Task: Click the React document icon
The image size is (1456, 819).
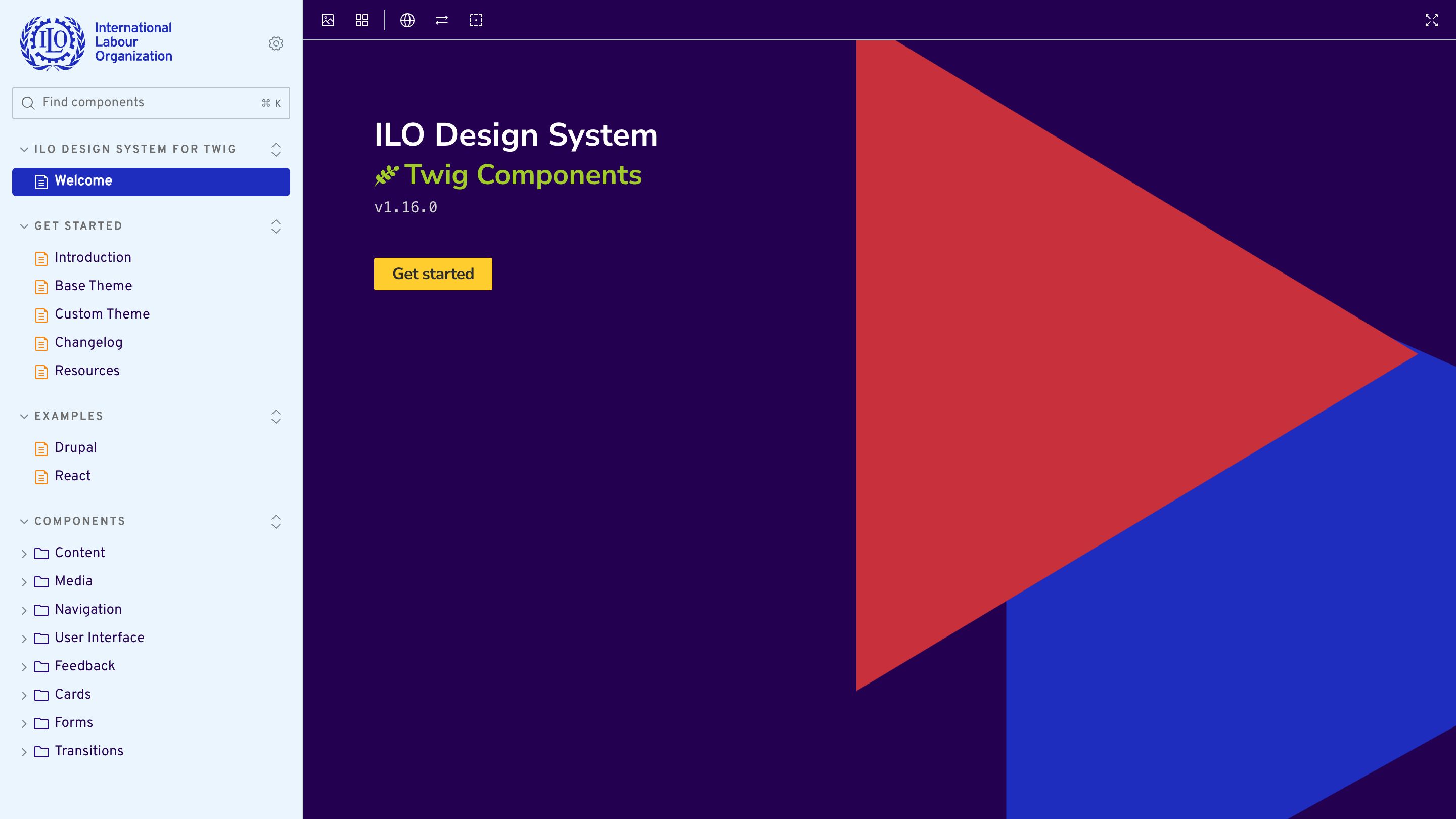Action: click(41, 476)
